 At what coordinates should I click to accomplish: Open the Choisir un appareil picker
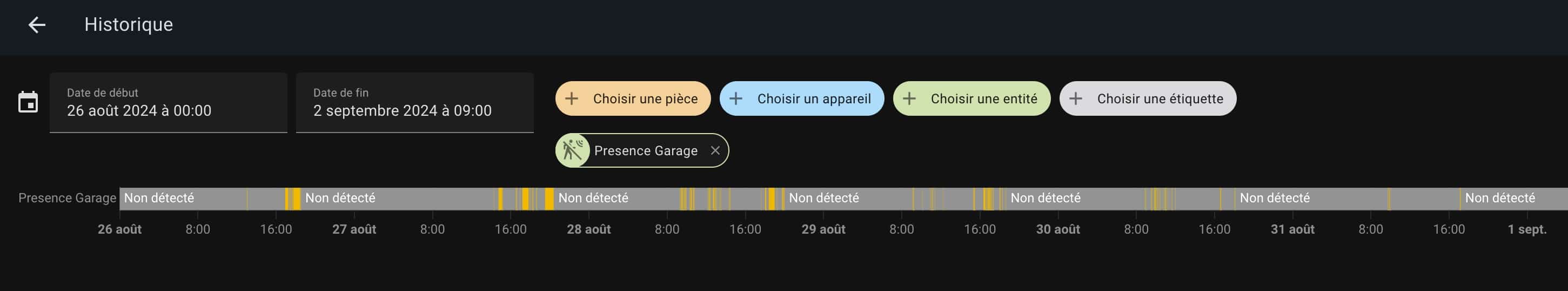[x=813, y=98]
